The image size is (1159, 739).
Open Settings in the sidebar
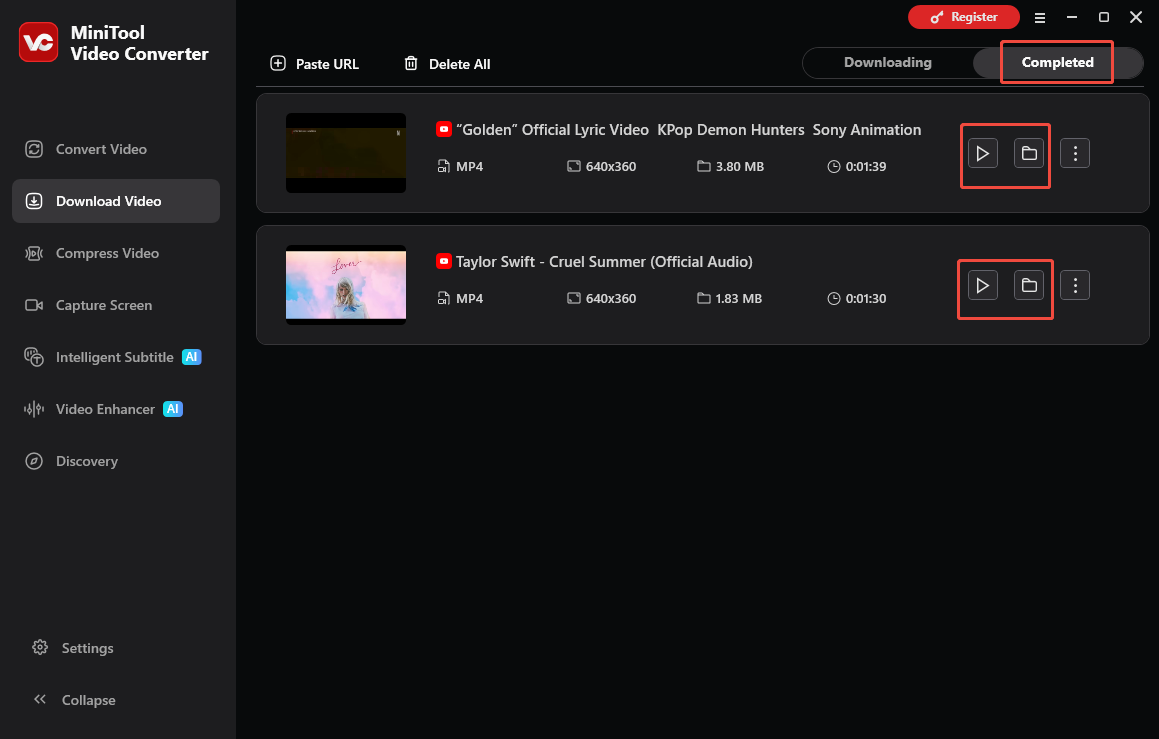[72, 648]
